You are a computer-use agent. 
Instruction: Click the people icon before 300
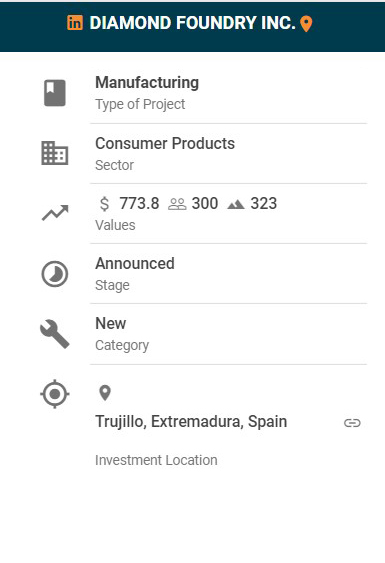[x=177, y=204]
